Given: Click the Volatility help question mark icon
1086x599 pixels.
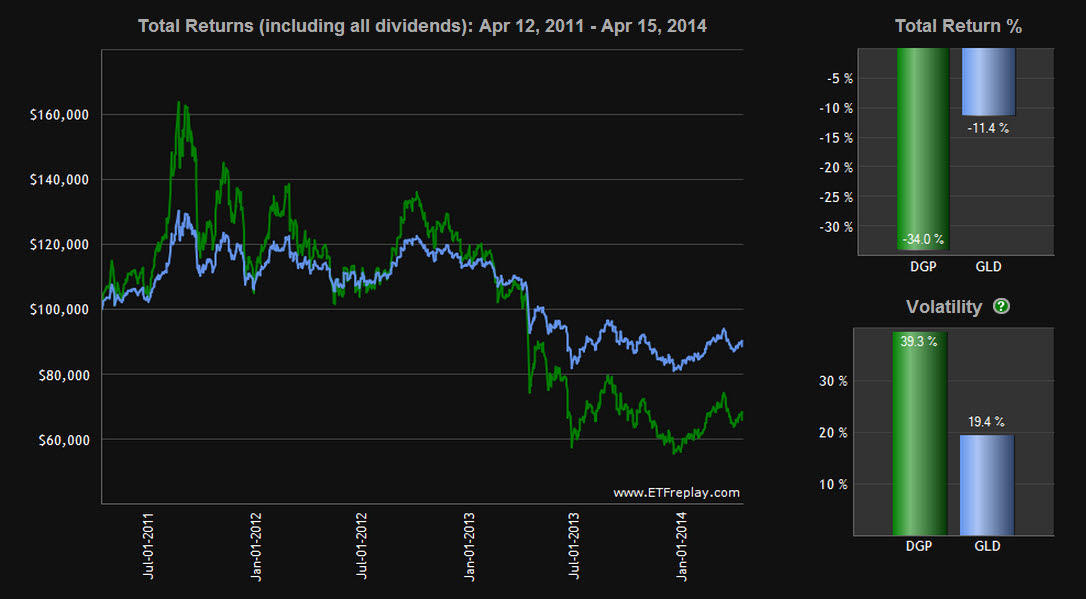Looking at the screenshot, I should (1002, 307).
